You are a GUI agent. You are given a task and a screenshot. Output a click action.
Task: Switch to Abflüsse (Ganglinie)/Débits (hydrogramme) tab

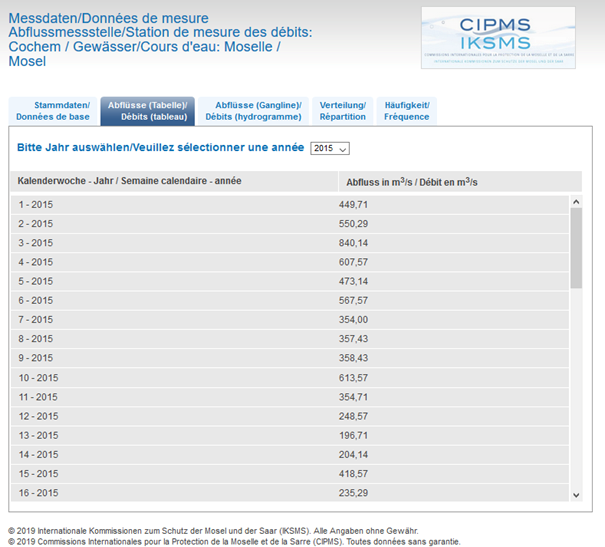[x=253, y=111]
